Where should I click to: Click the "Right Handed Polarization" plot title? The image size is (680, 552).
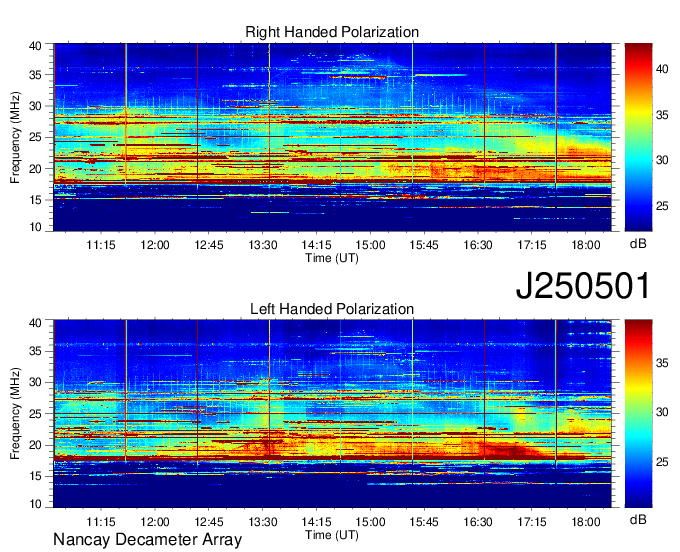tap(332, 32)
